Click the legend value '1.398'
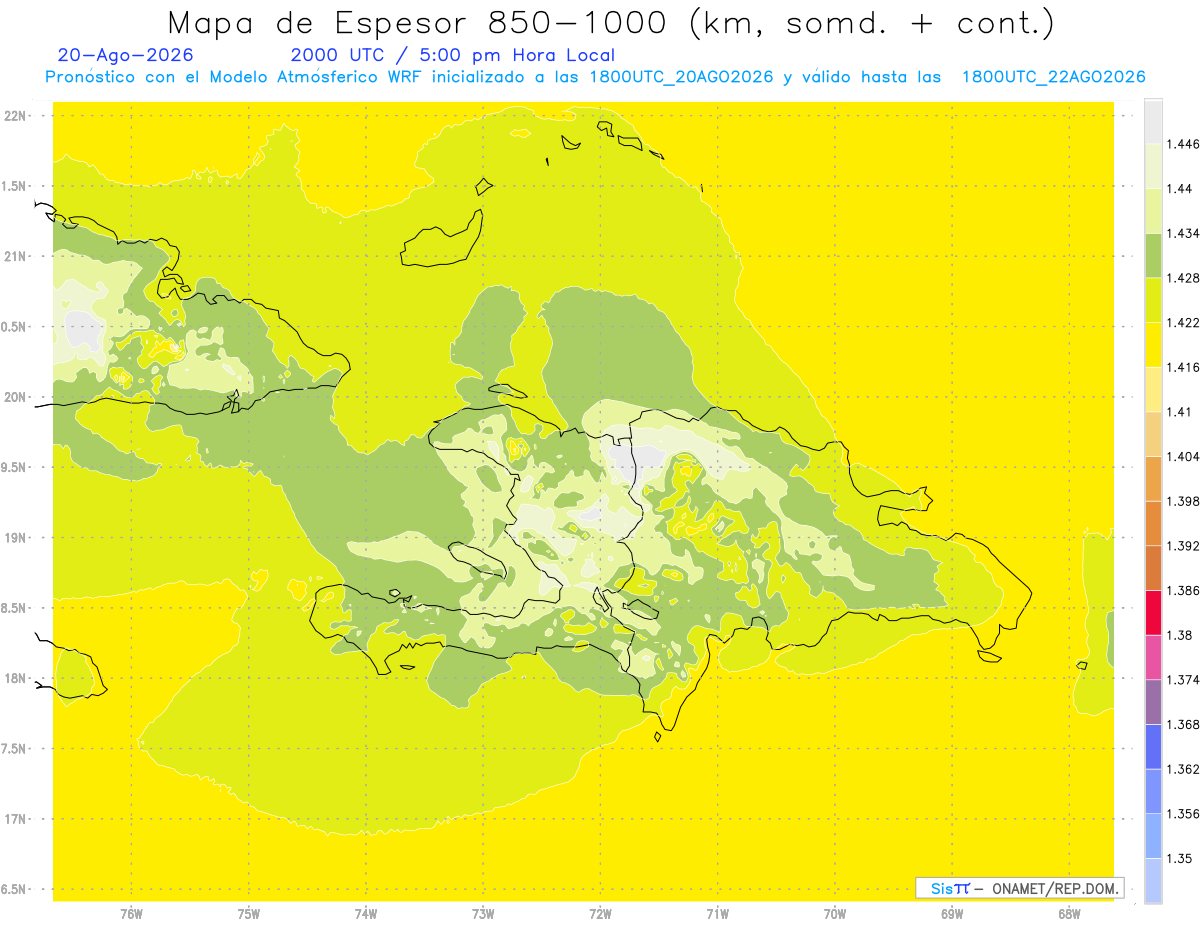Viewport: 1200px width, 927px height. pos(1183,501)
